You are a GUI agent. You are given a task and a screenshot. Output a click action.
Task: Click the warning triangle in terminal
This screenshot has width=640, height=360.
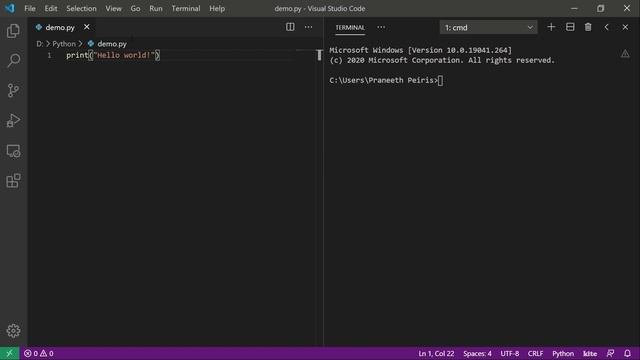(x=625, y=54)
